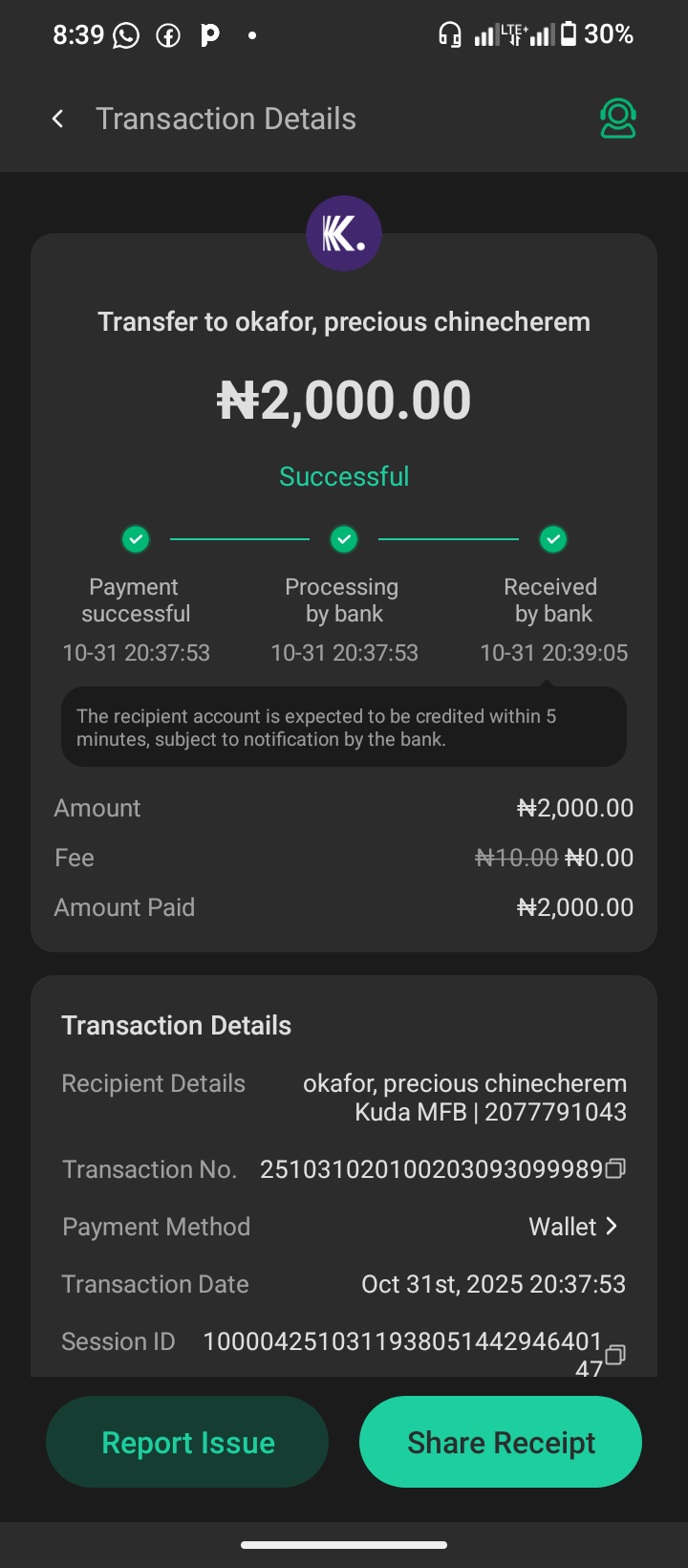Tap the back arrow in header

pos(58,119)
